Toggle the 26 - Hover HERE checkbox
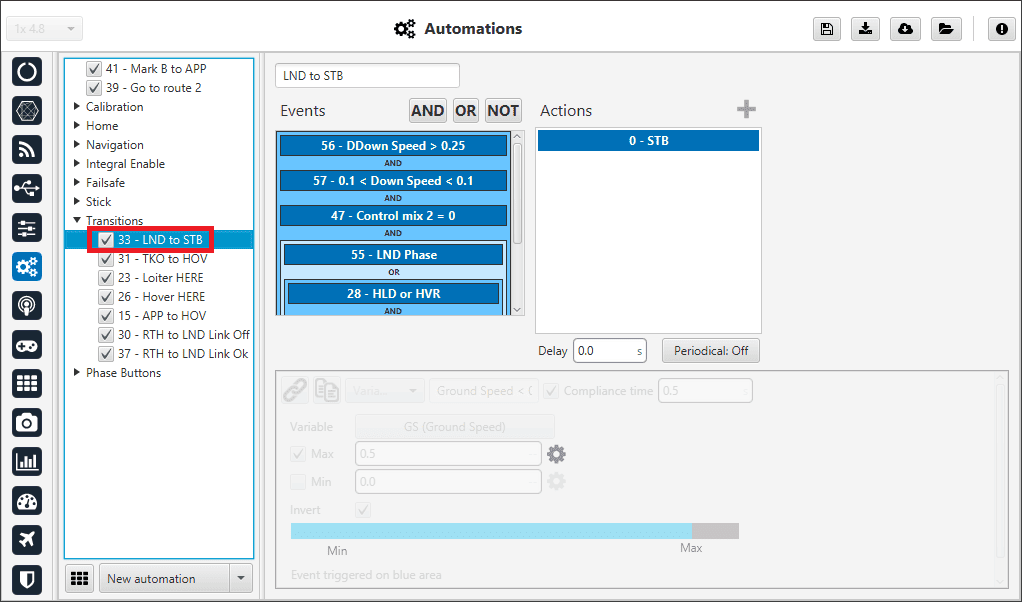The height and width of the screenshot is (602, 1022). point(106,297)
